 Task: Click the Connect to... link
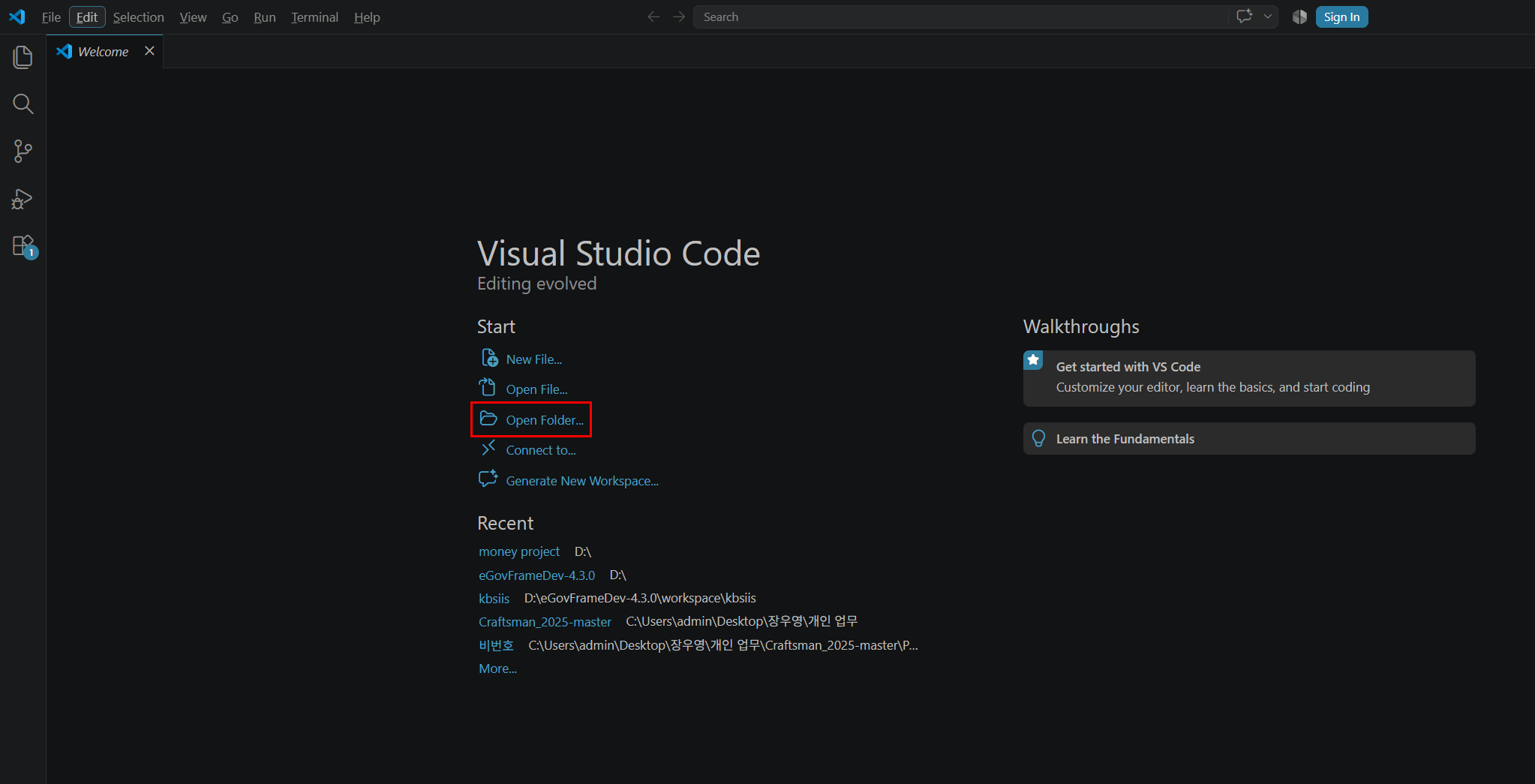541,450
